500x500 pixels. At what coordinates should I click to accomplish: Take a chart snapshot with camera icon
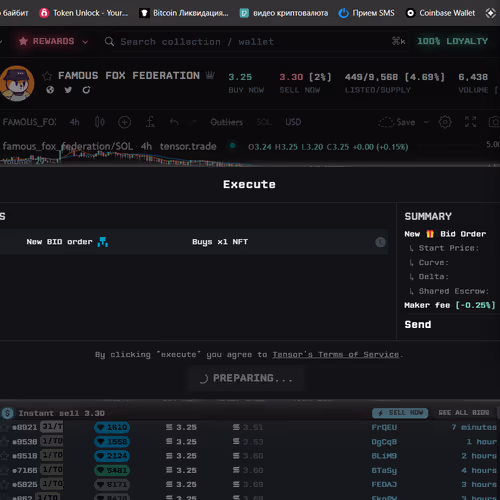[495, 122]
